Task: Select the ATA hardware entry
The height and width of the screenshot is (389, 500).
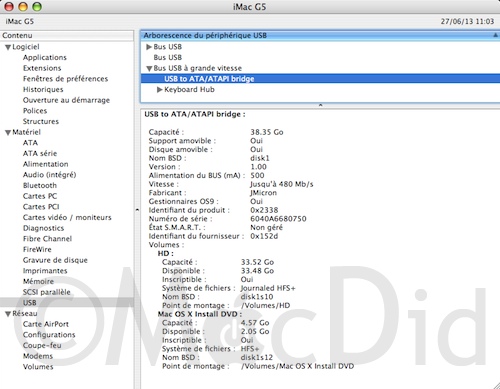Action: 30,143
